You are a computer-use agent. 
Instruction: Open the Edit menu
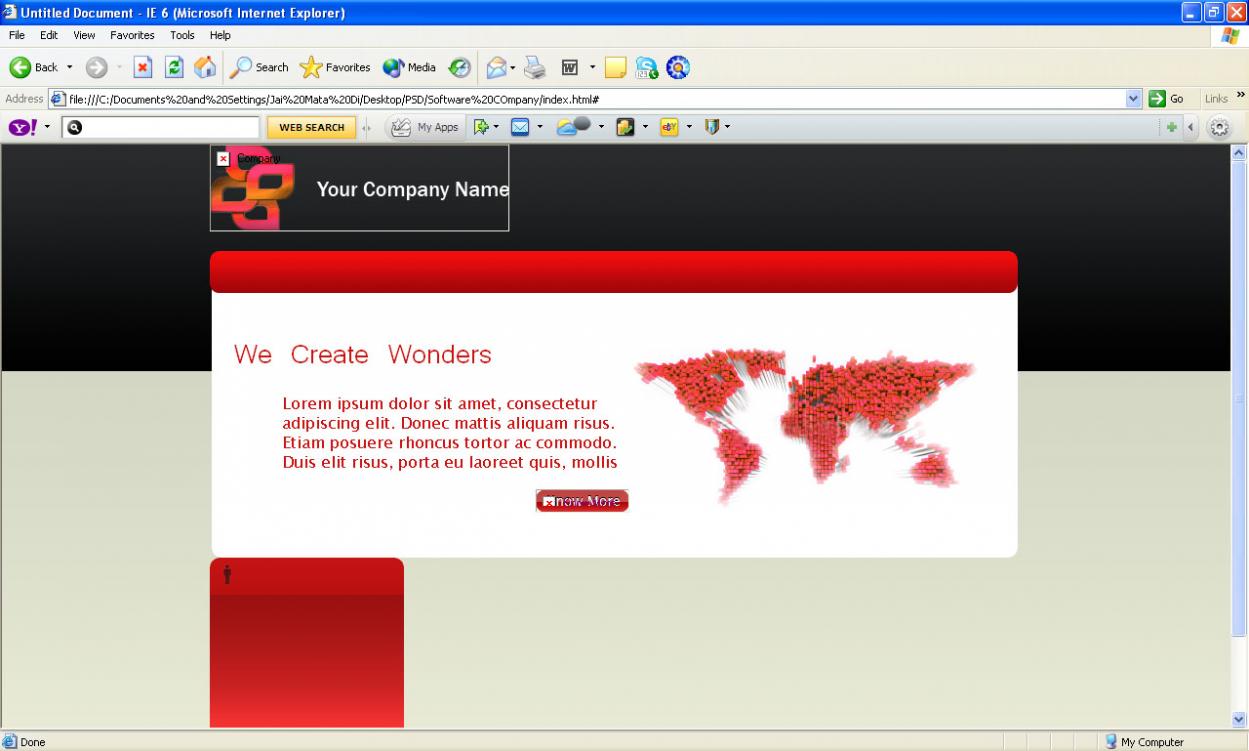(x=49, y=35)
